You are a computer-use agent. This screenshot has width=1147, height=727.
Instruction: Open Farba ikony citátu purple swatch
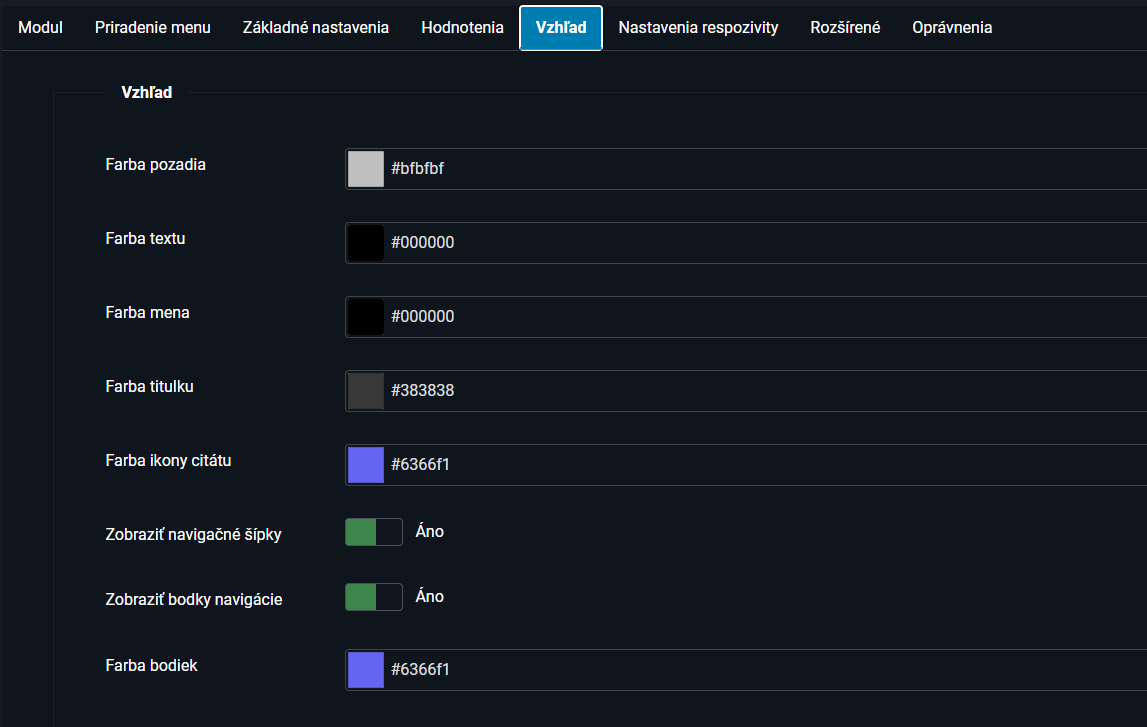click(366, 465)
